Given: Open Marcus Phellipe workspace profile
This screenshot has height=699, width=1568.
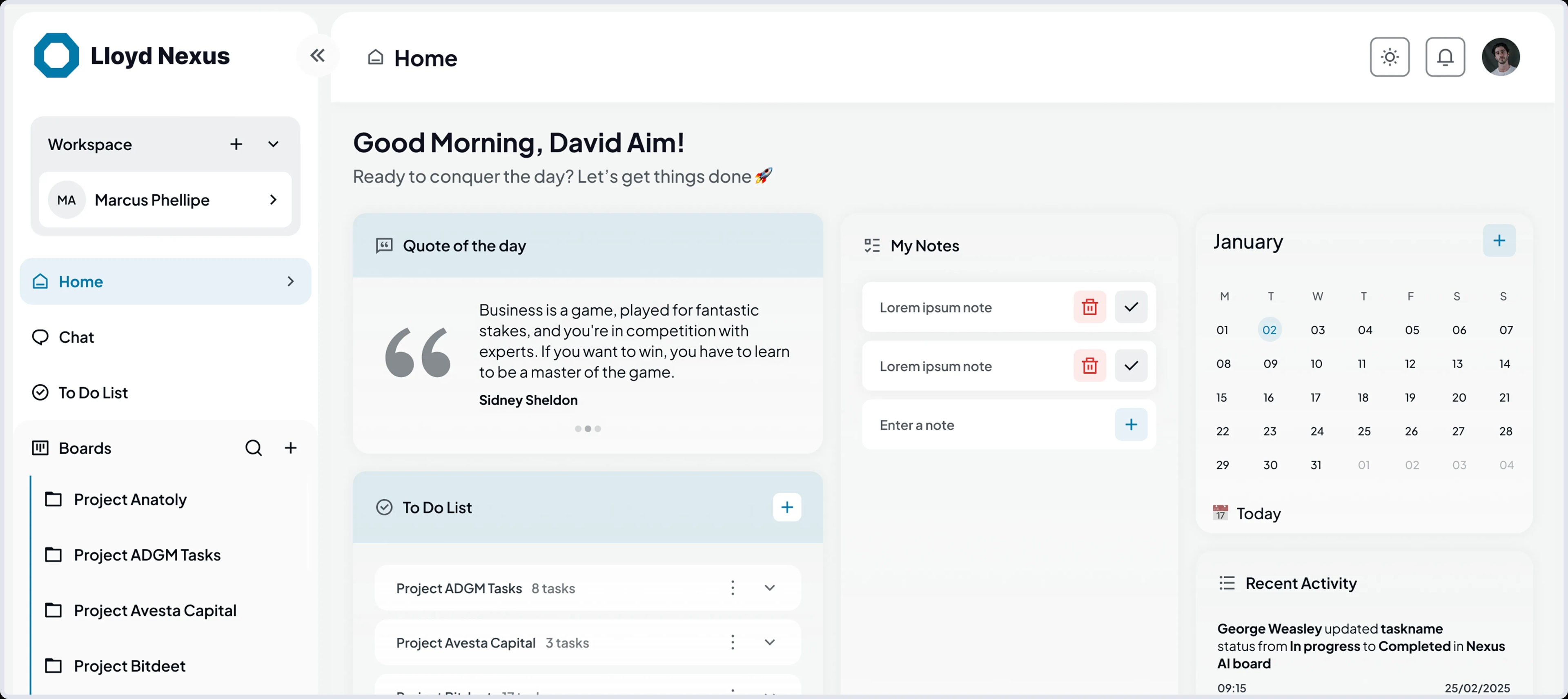Looking at the screenshot, I should (x=165, y=199).
